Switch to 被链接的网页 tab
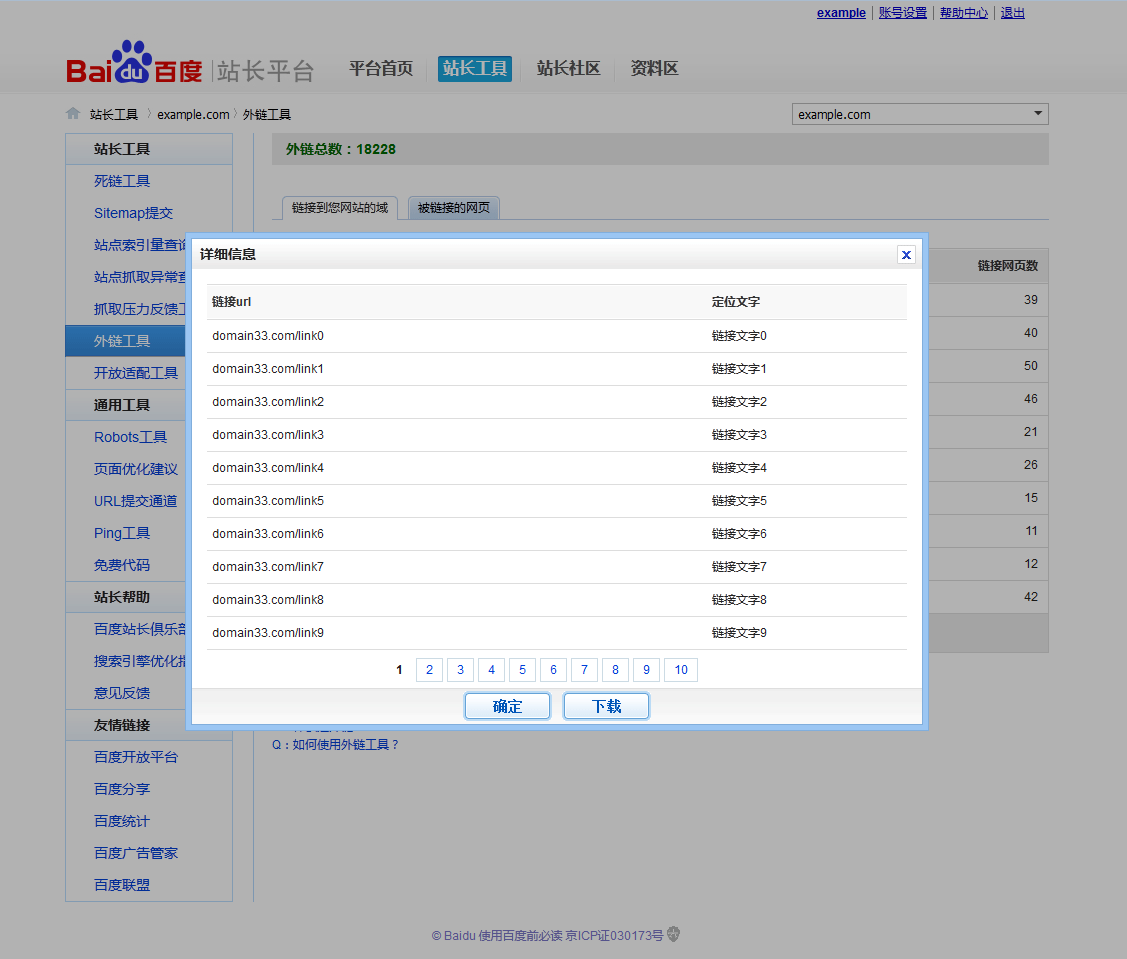The height and width of the screenshot is (959, 1127). pyautogui.click(x=454, y=208)
